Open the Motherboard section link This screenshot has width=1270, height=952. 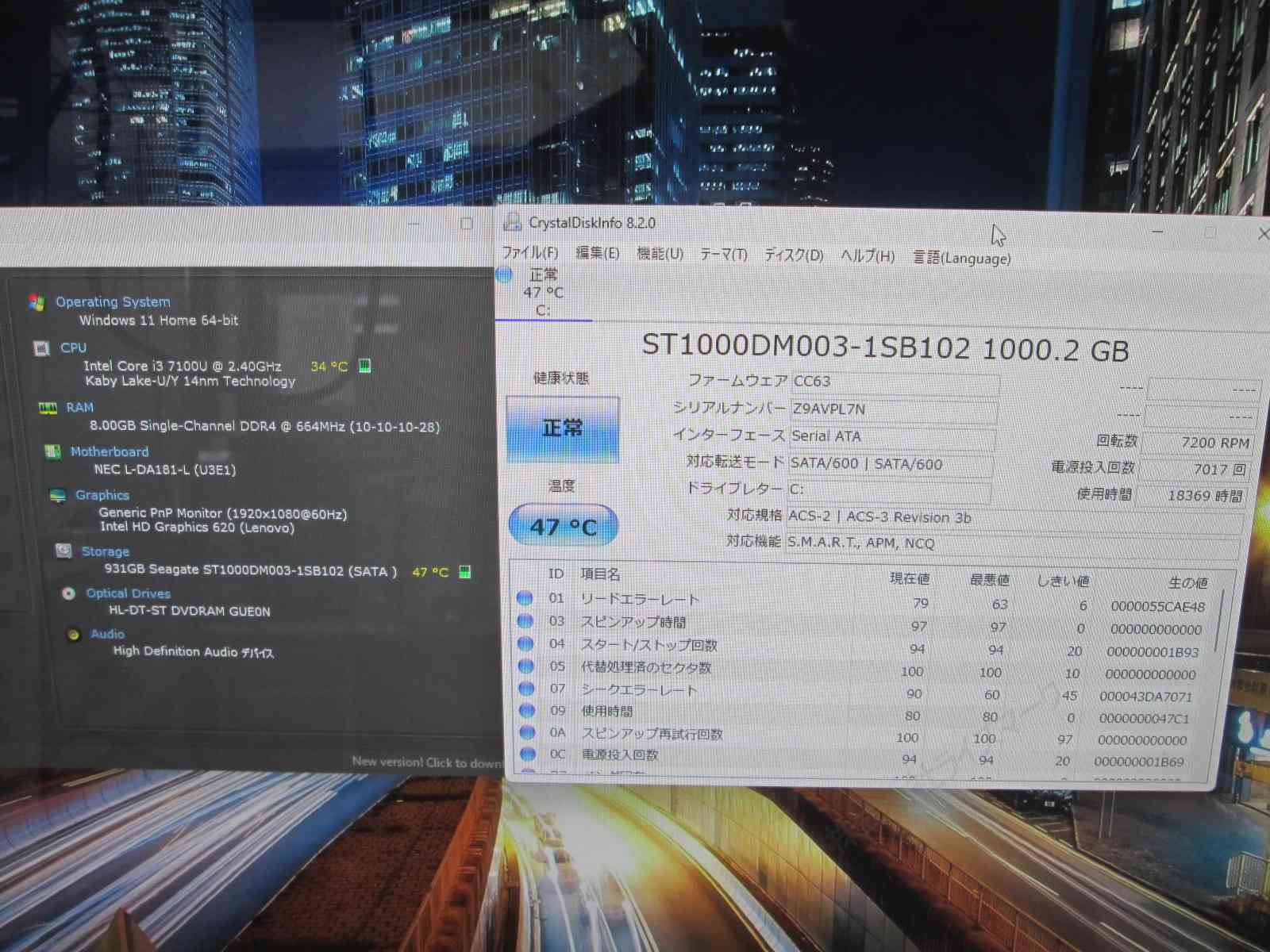[x=110, y=451]
